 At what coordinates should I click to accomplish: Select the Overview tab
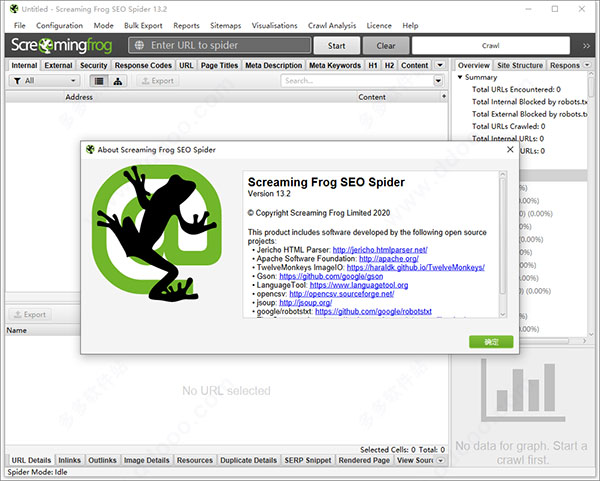click(x=474, y=65)
